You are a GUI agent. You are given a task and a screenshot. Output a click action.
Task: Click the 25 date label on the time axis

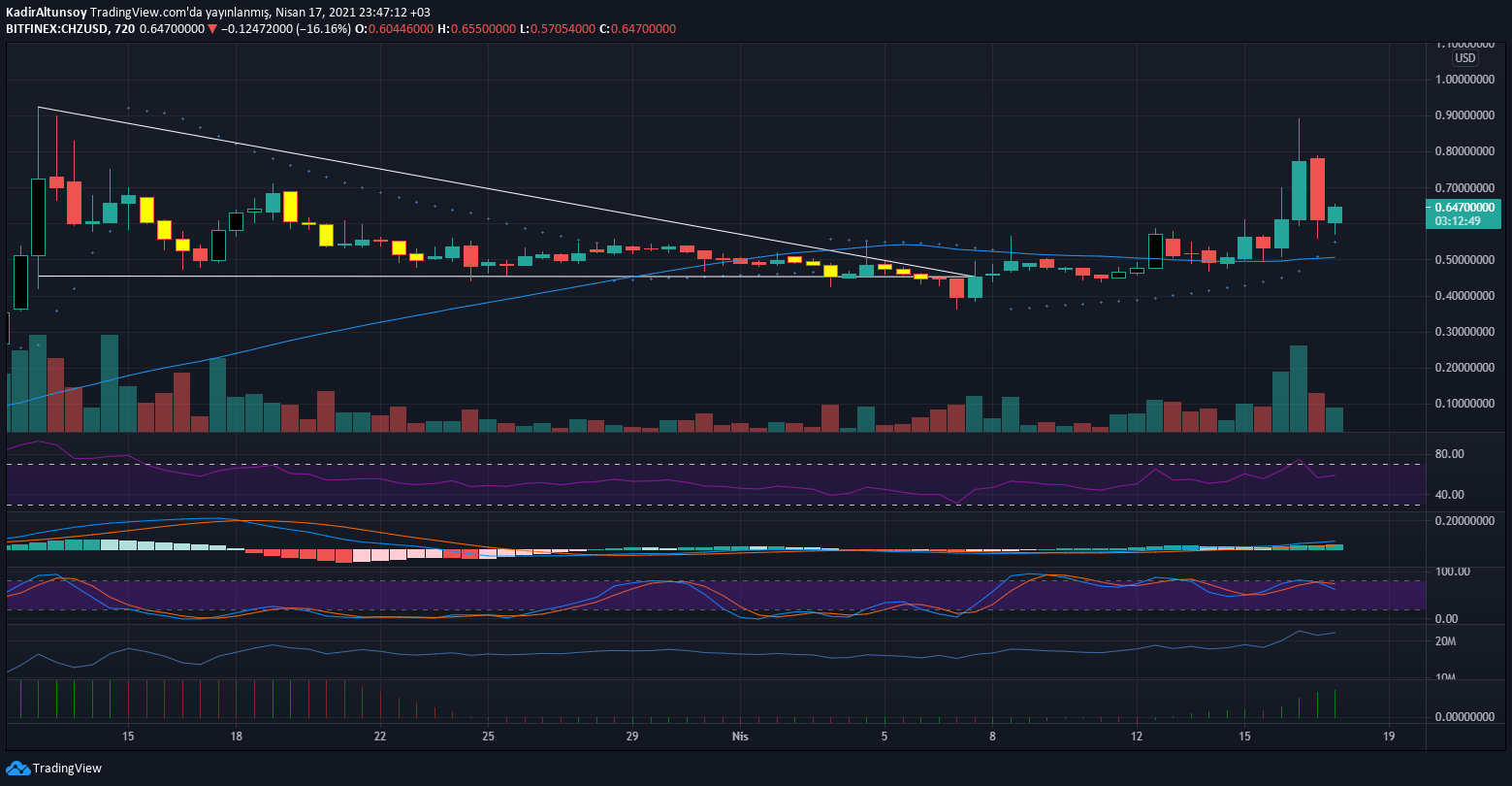click(x=488, y=737)
